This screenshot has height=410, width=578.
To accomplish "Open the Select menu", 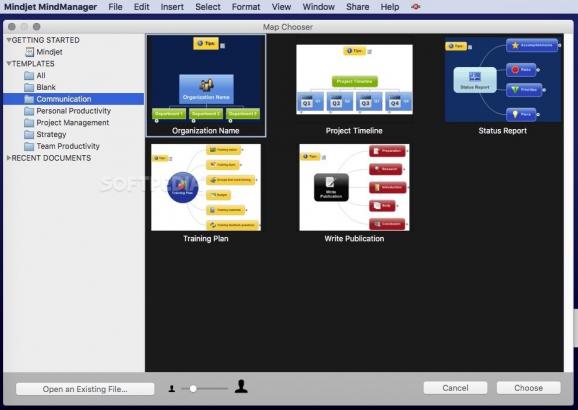I will 208,7.
